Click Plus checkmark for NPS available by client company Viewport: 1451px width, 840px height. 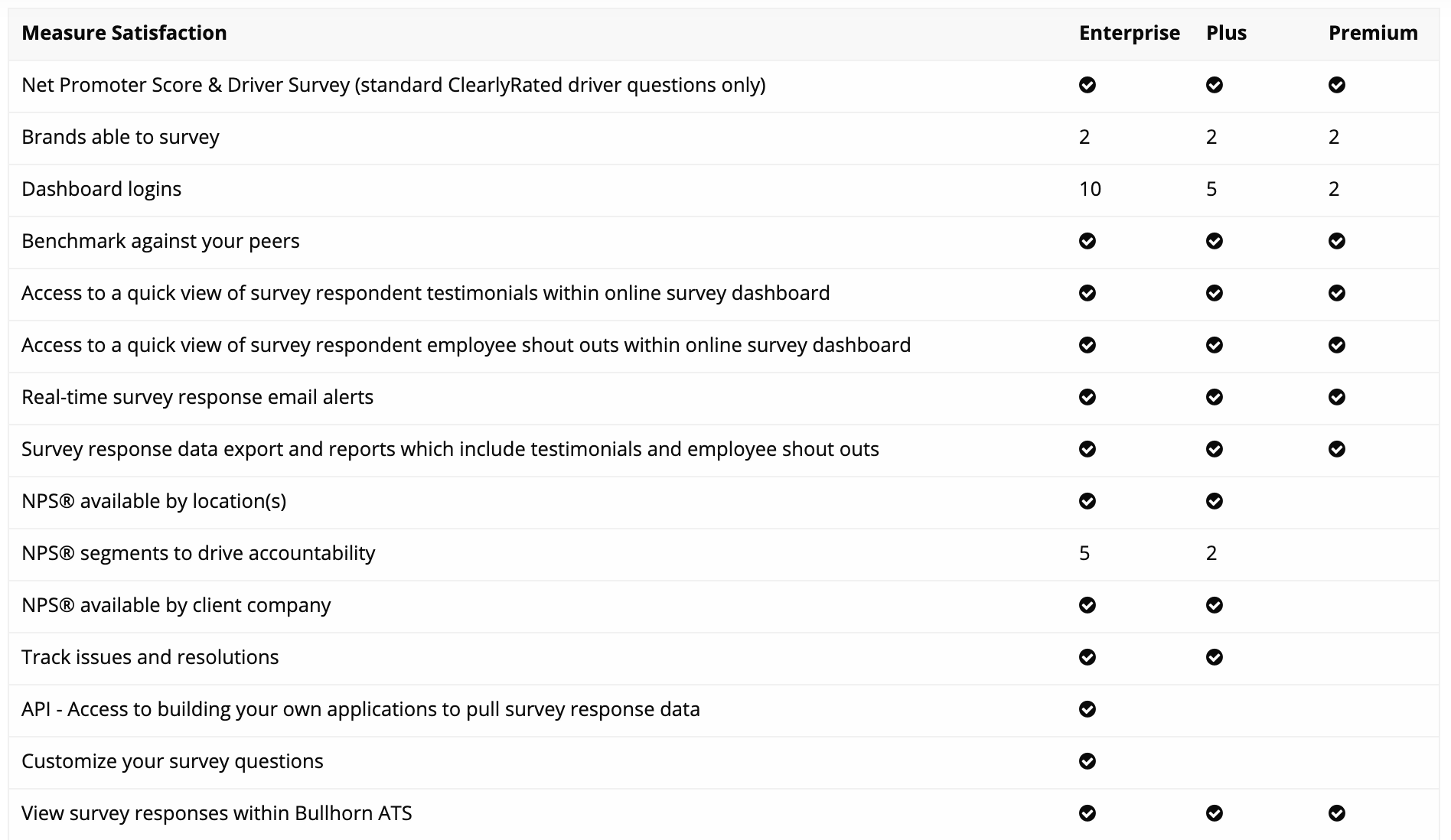[x=1215, y=605]
